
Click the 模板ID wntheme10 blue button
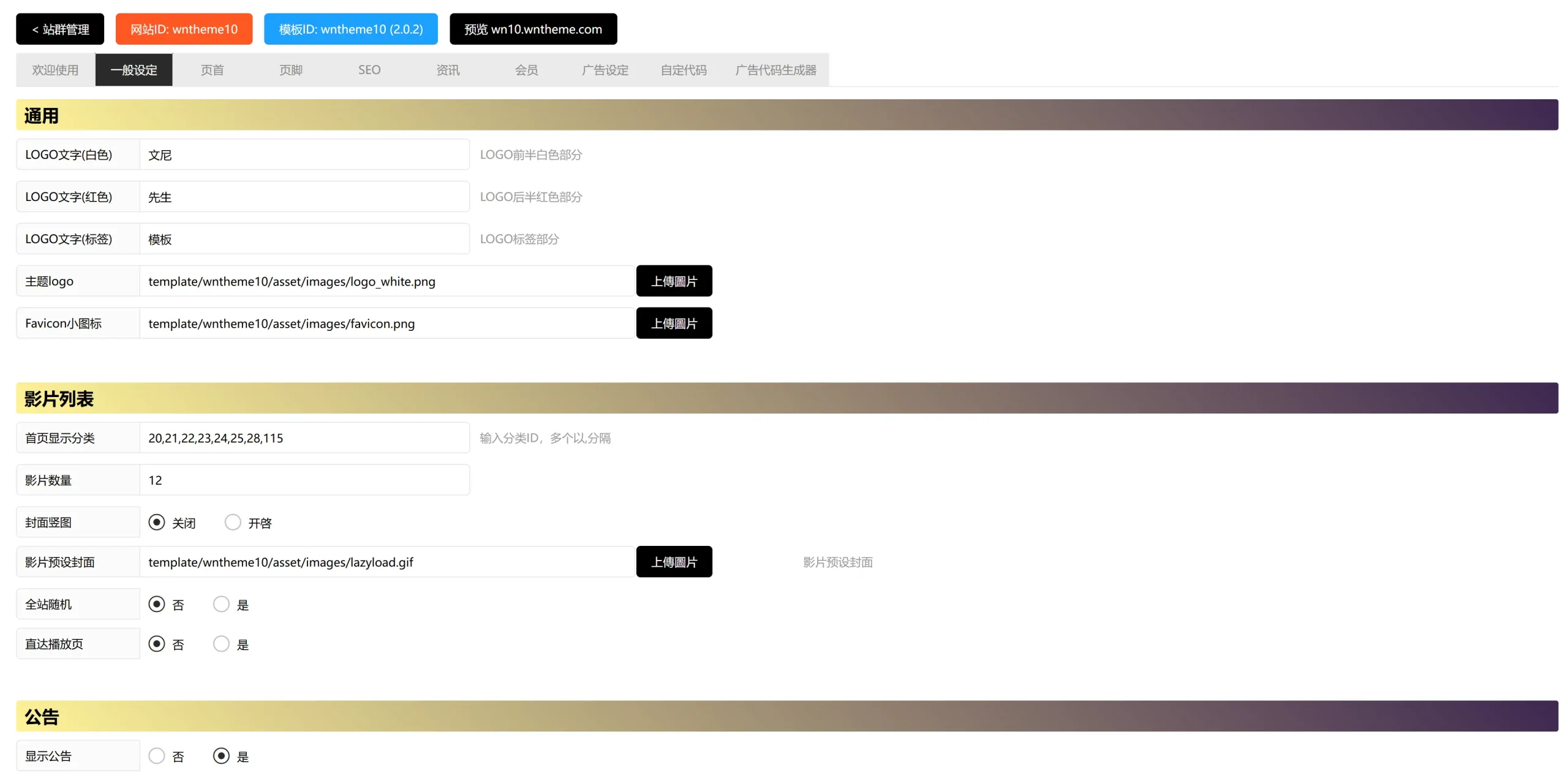click(x=350, y=29)
